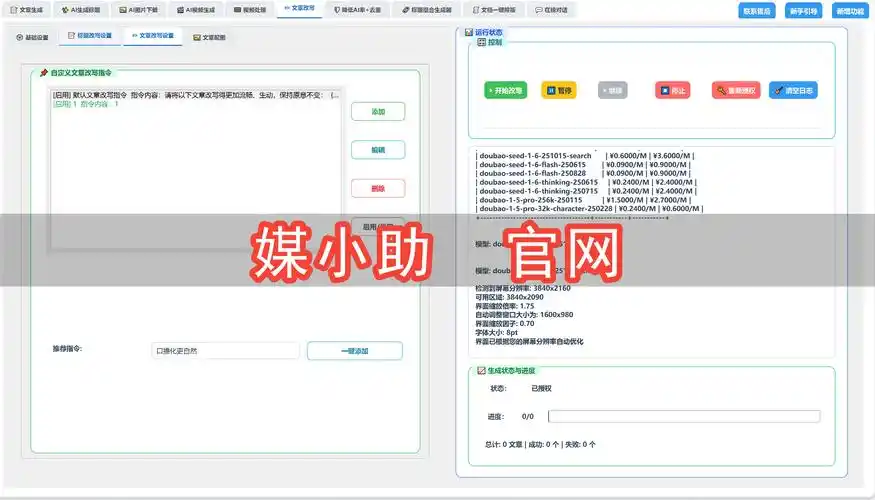Click 添加 to add an instruction
The height and width of the screenshot is (500, 875).
point(378,112)
